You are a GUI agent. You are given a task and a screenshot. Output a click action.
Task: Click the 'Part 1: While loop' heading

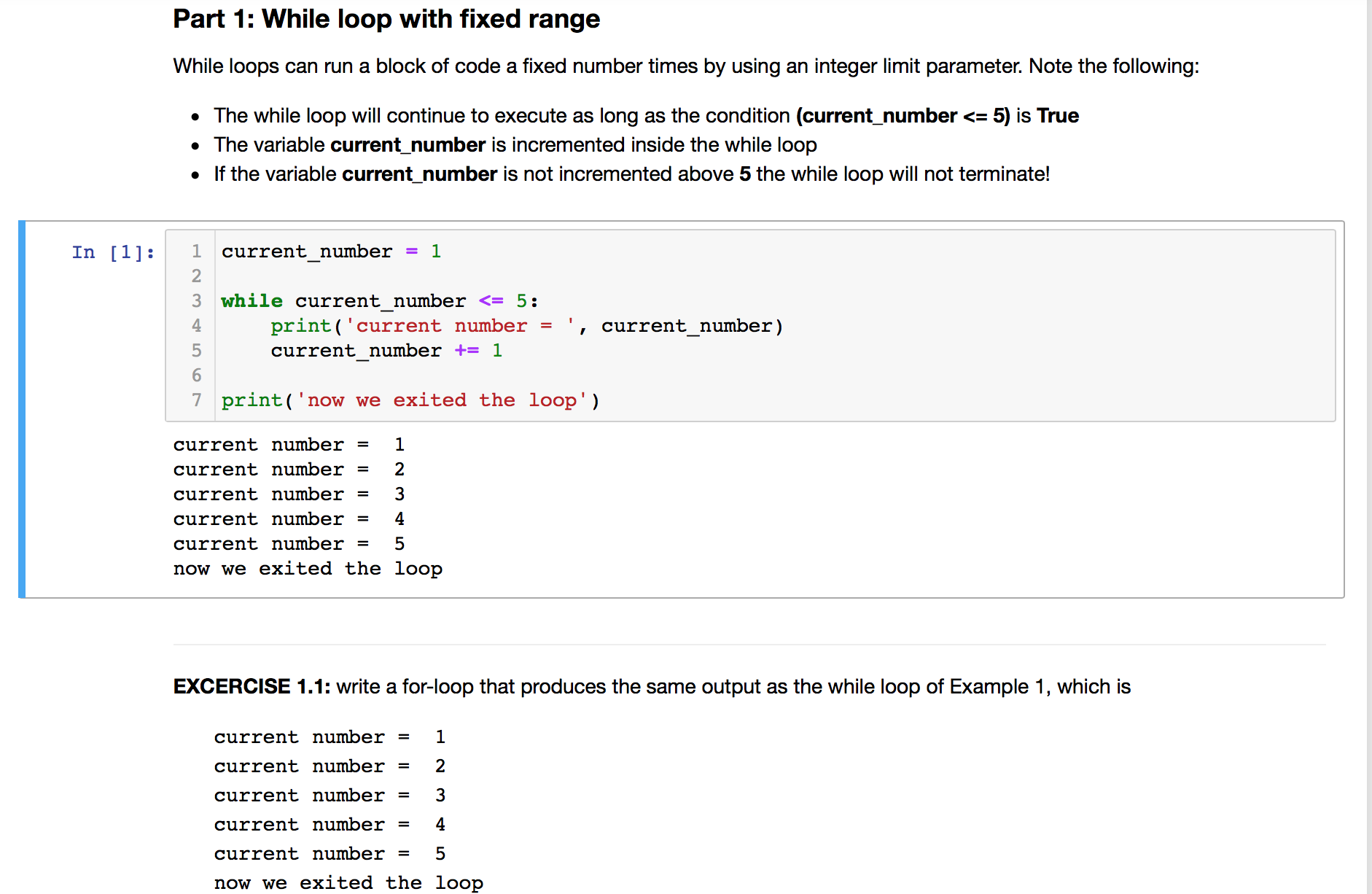(x=386, y=19)
